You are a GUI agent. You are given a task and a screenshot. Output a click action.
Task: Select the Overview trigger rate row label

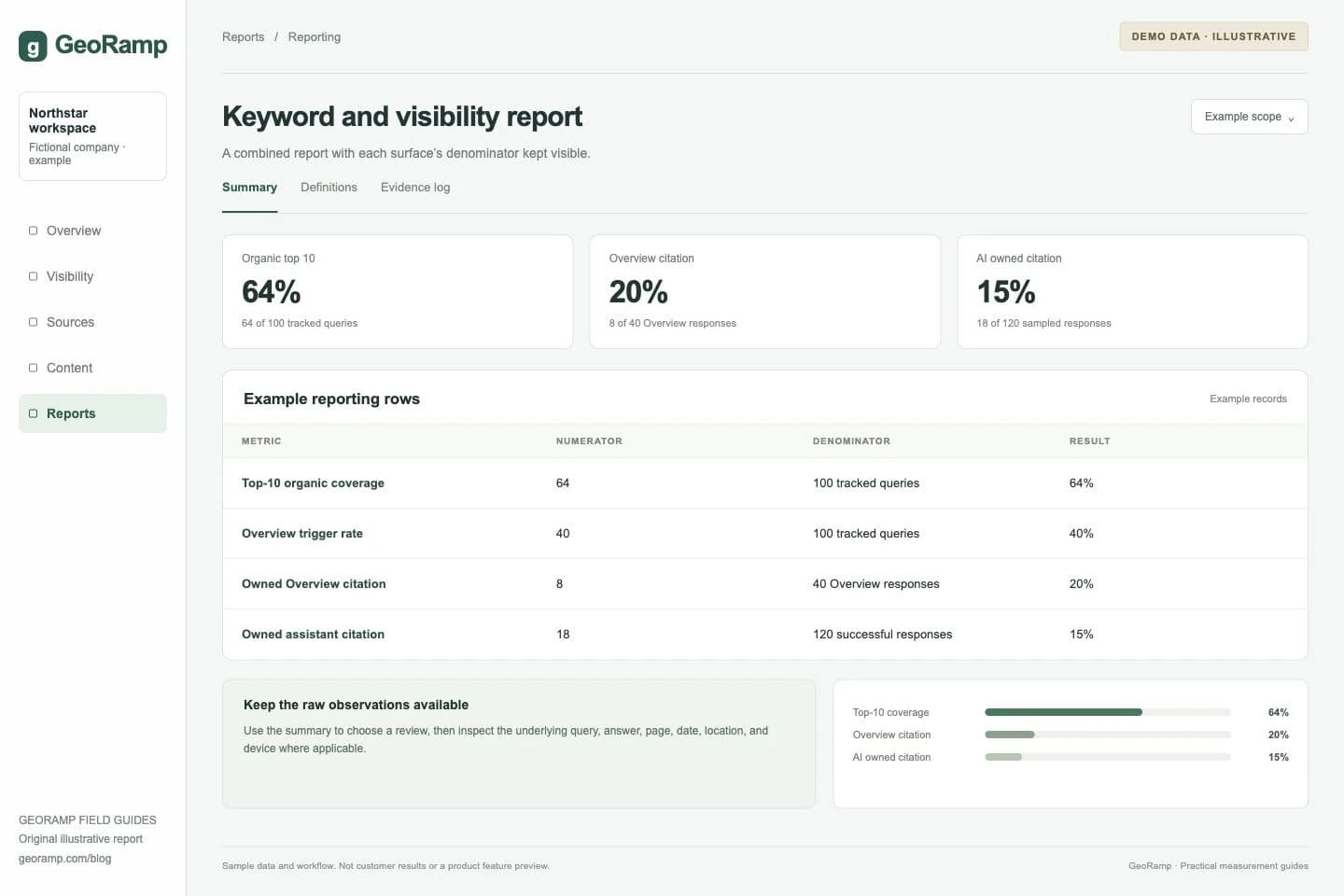[302, 534]
